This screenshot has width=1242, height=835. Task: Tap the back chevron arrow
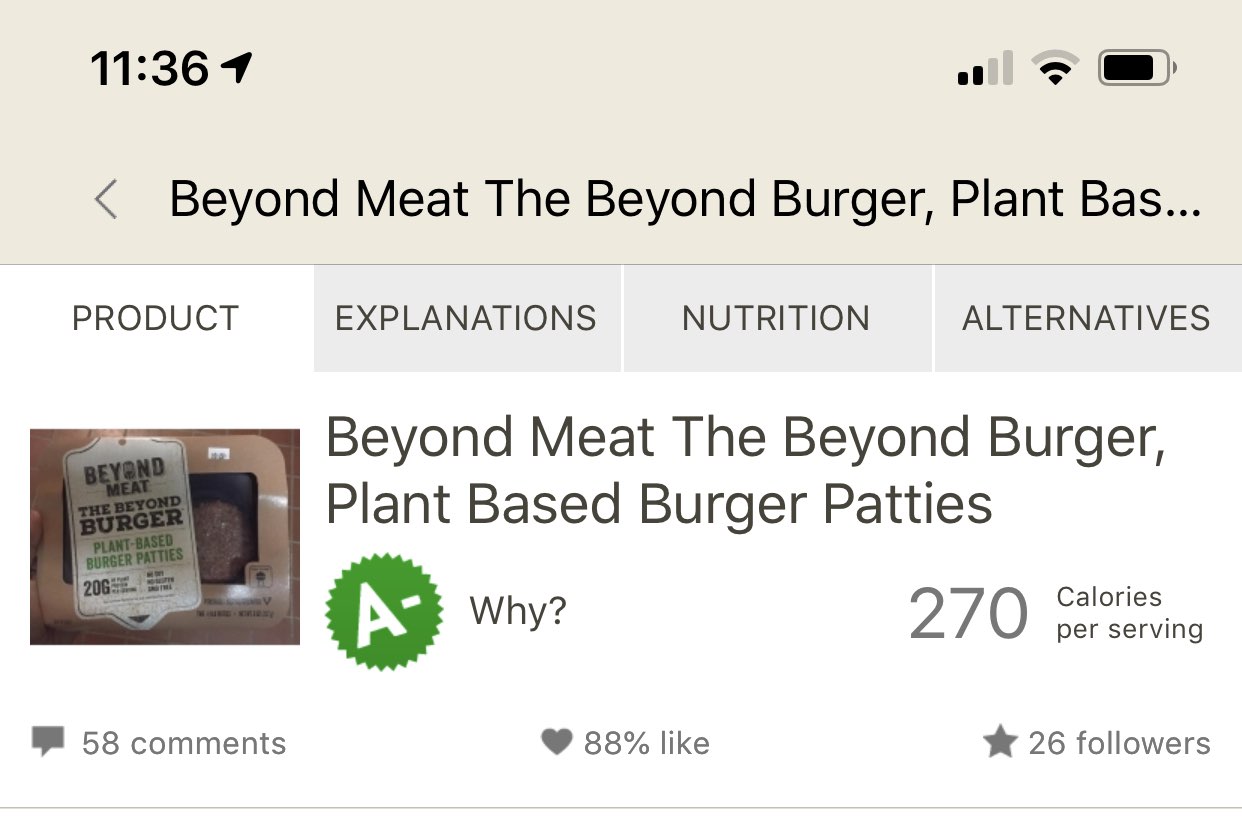[106, 200]
